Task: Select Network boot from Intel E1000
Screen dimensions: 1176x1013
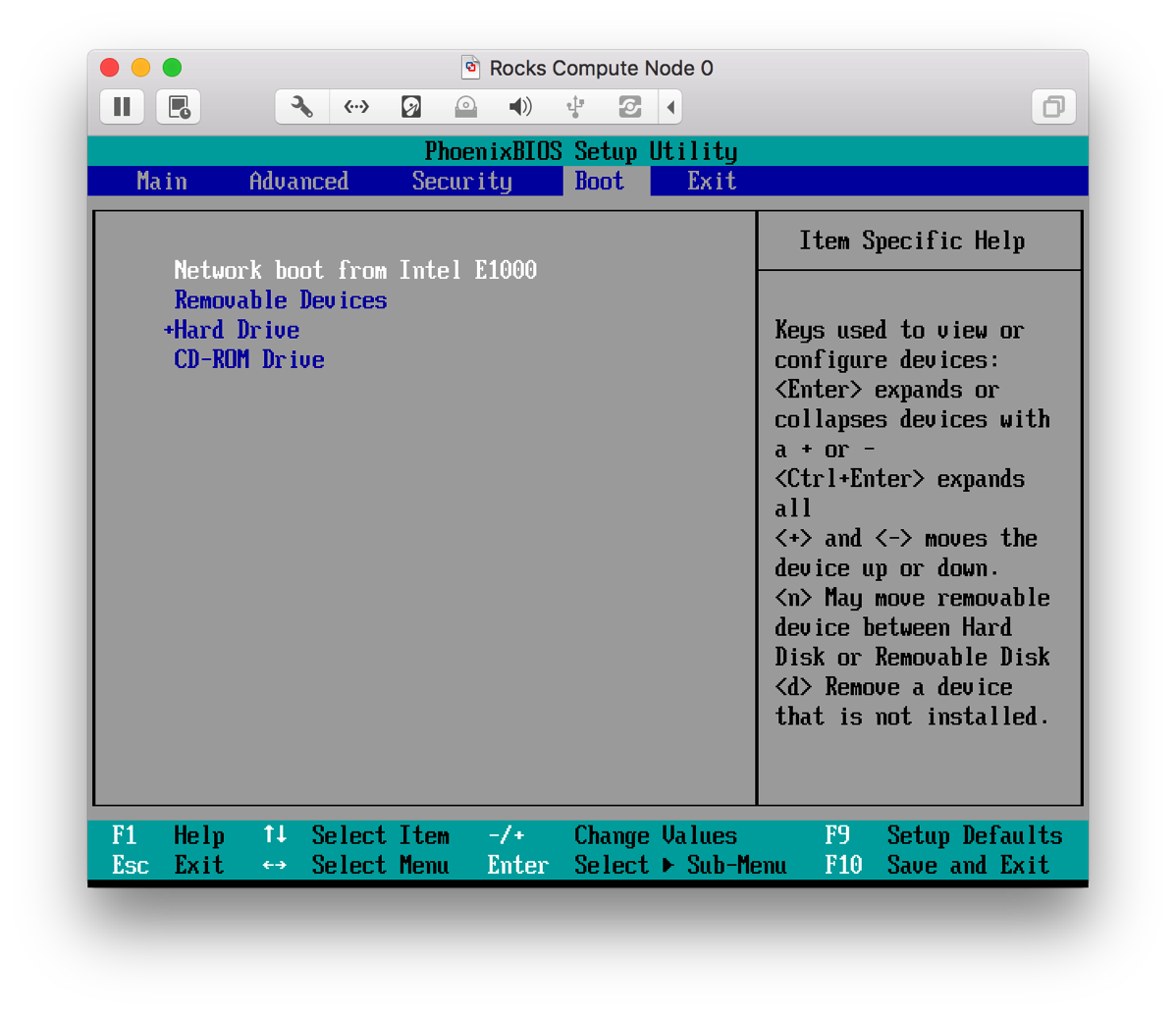Action: 355,270
